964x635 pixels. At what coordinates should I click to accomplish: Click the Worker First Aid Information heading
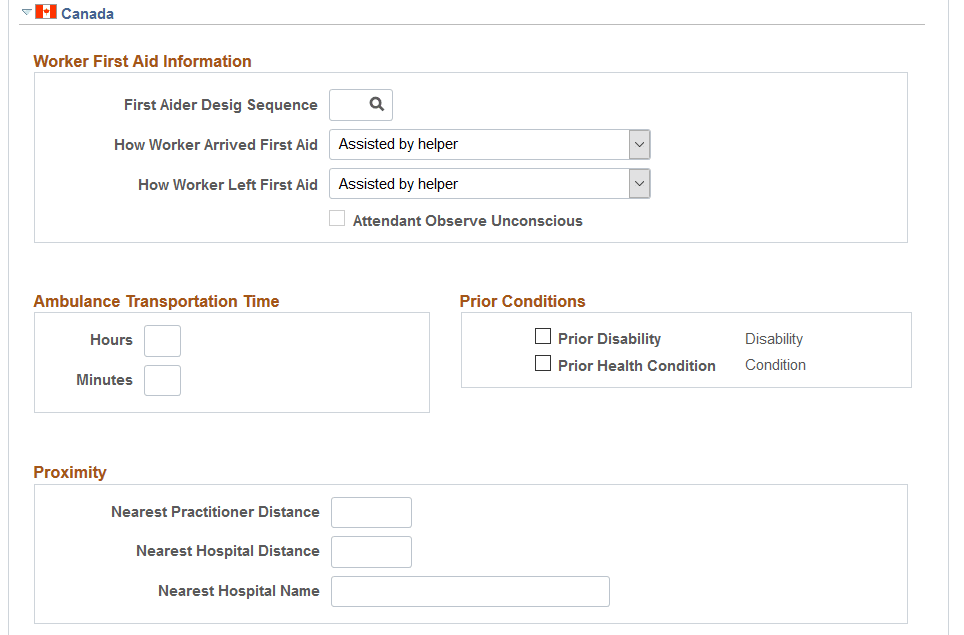pos(142,62)
